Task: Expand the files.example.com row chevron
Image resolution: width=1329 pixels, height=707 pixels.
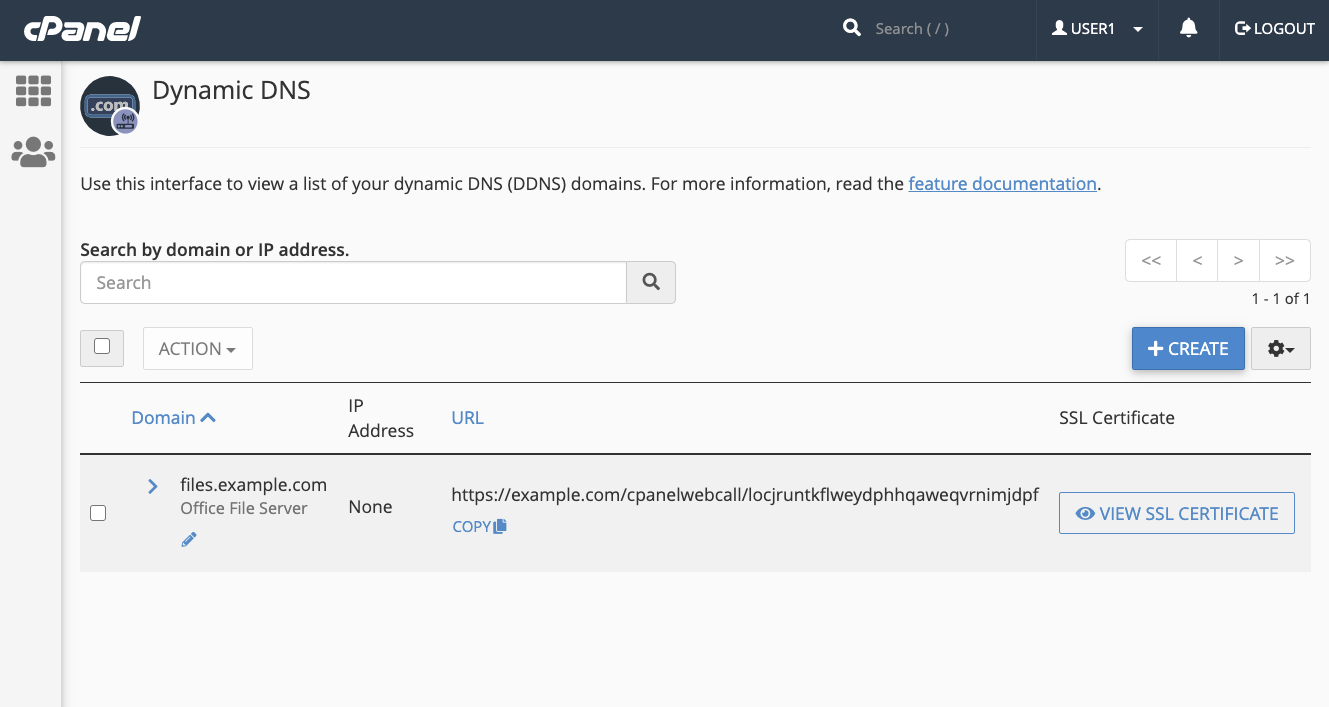Action: tap(152, 486)
